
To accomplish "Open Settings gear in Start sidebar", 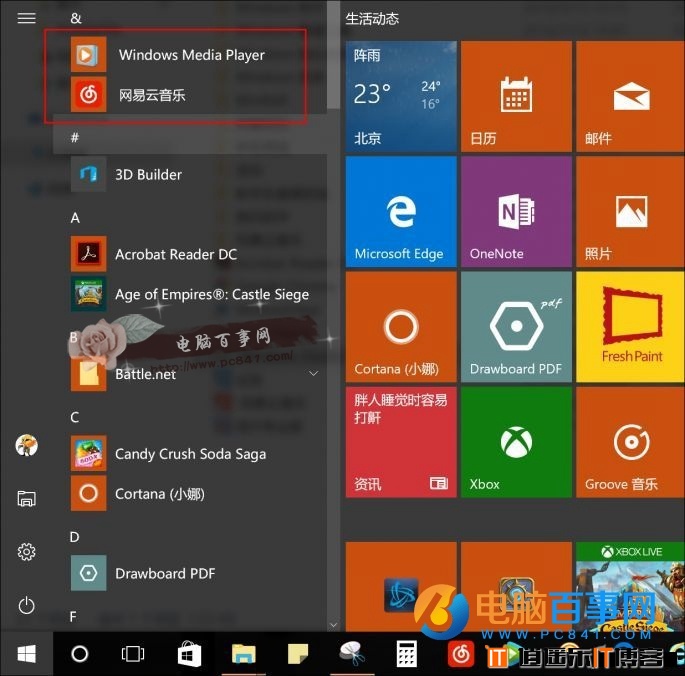I will click(26, 552).
